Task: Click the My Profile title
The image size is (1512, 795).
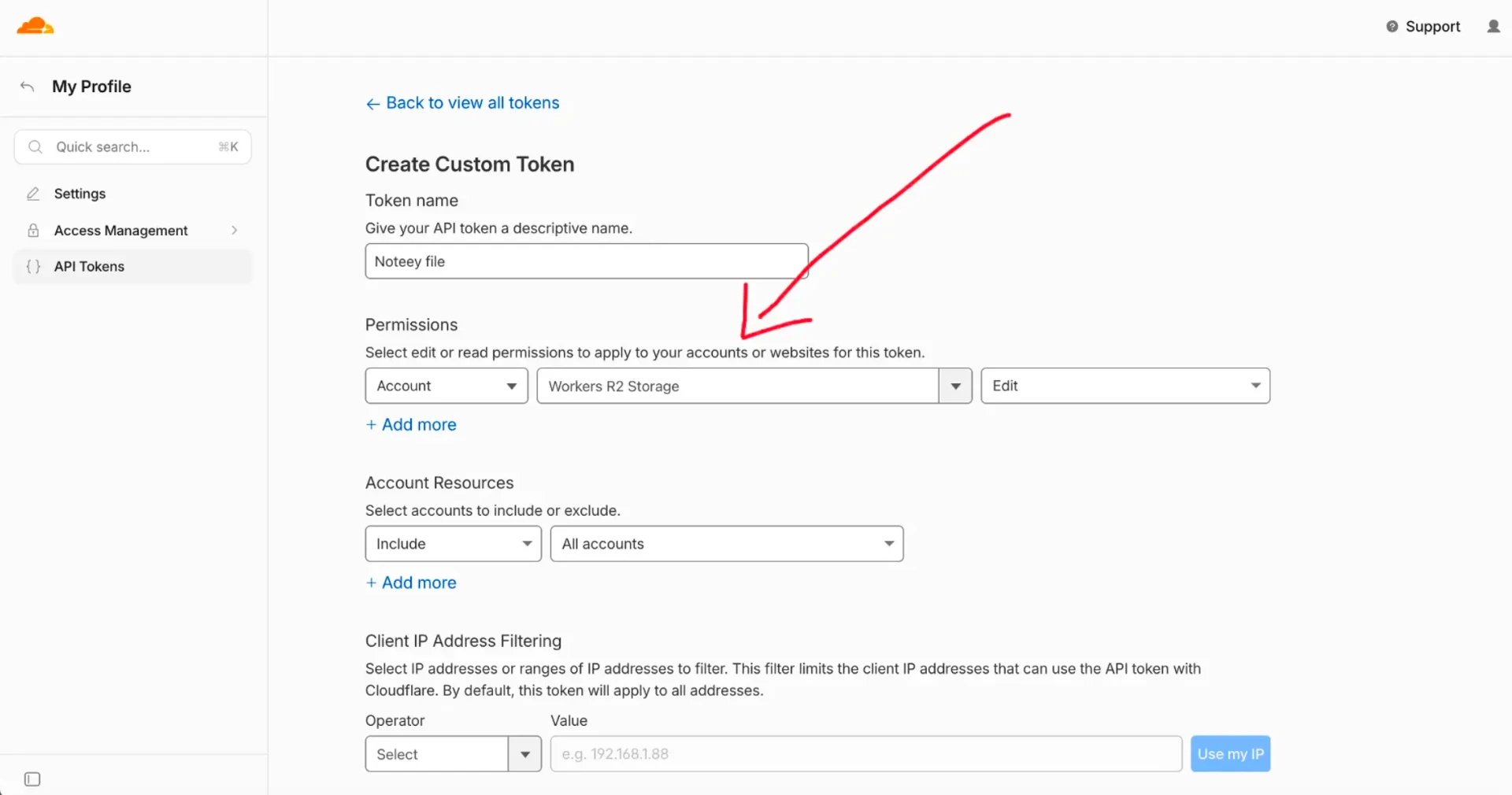Action: click(91, 87)
